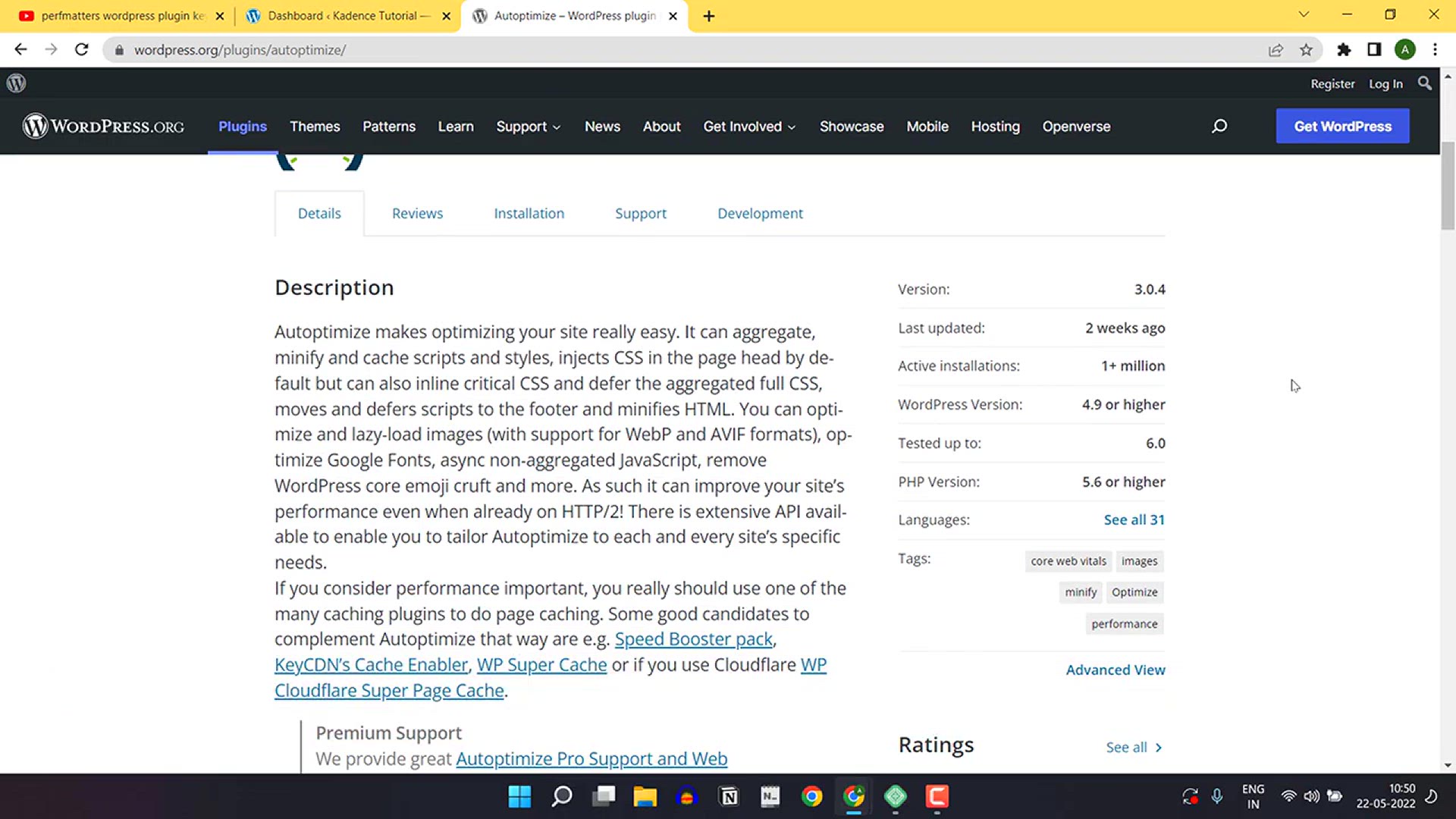Click the core web vitals tag
Image resolution: width=1456 pixels, height=819 pixels.
1068,561
